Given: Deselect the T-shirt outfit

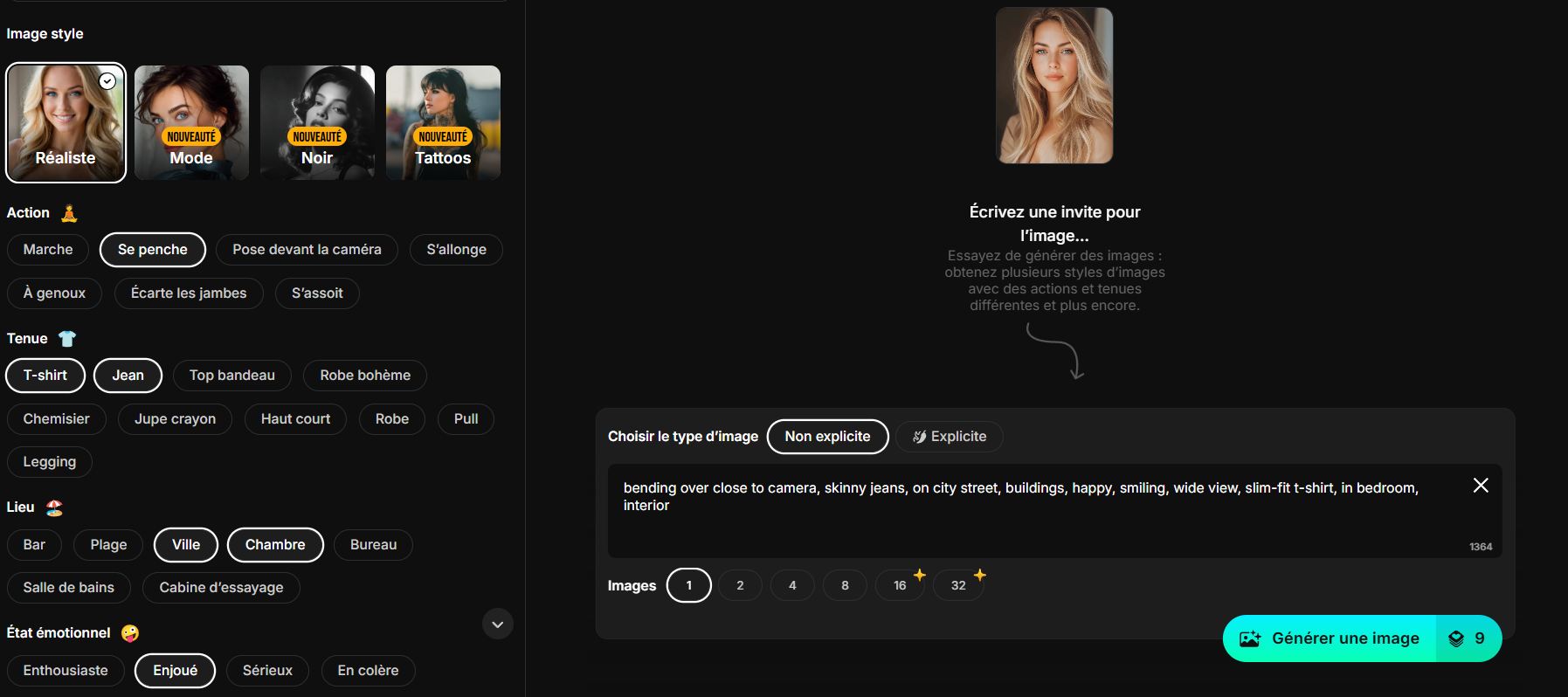Looking at the screenshot, I should click(x=45, y=376).
